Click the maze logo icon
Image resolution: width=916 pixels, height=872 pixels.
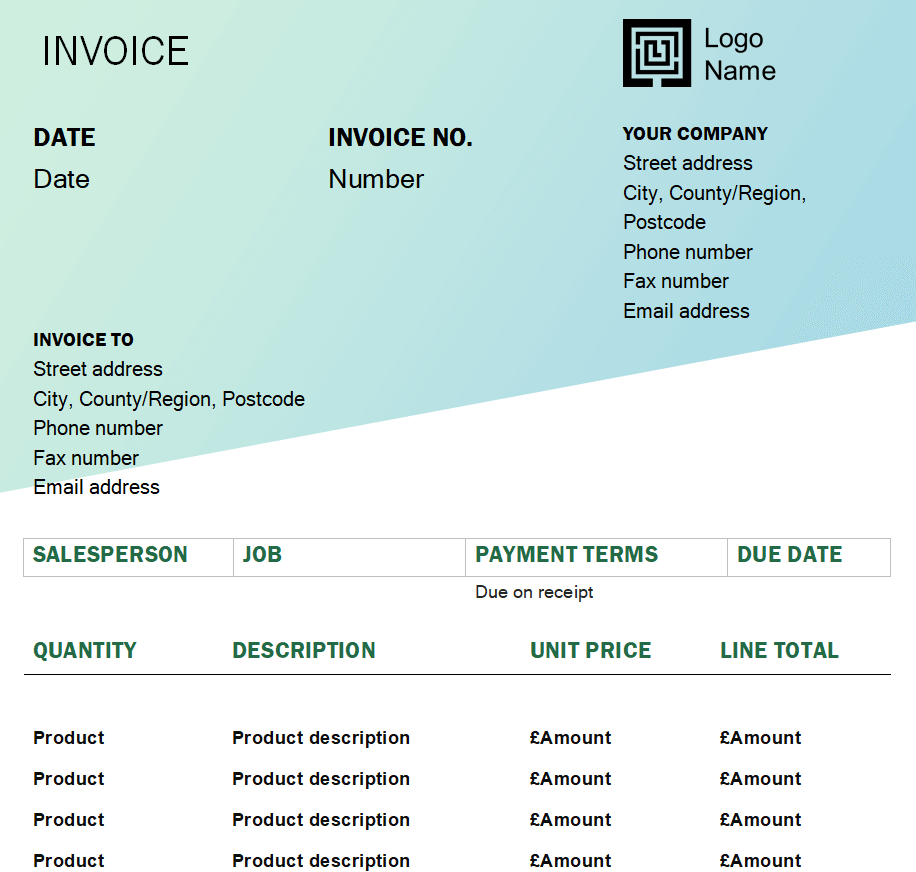(x=657, y=53)
